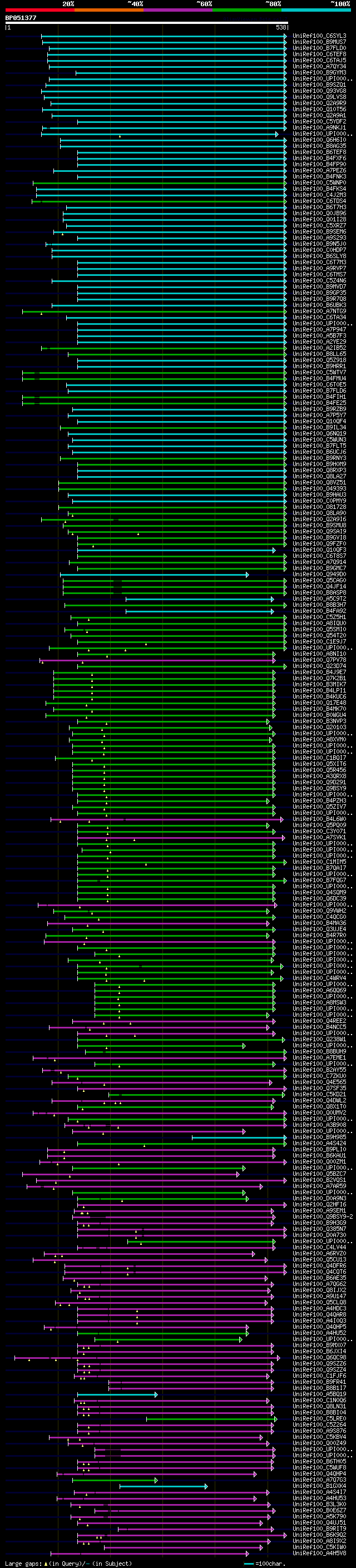356x1568 pixels.
Task: Pick the UniRef100_B4J9E7 entry
Action: (x=319, y=672)
